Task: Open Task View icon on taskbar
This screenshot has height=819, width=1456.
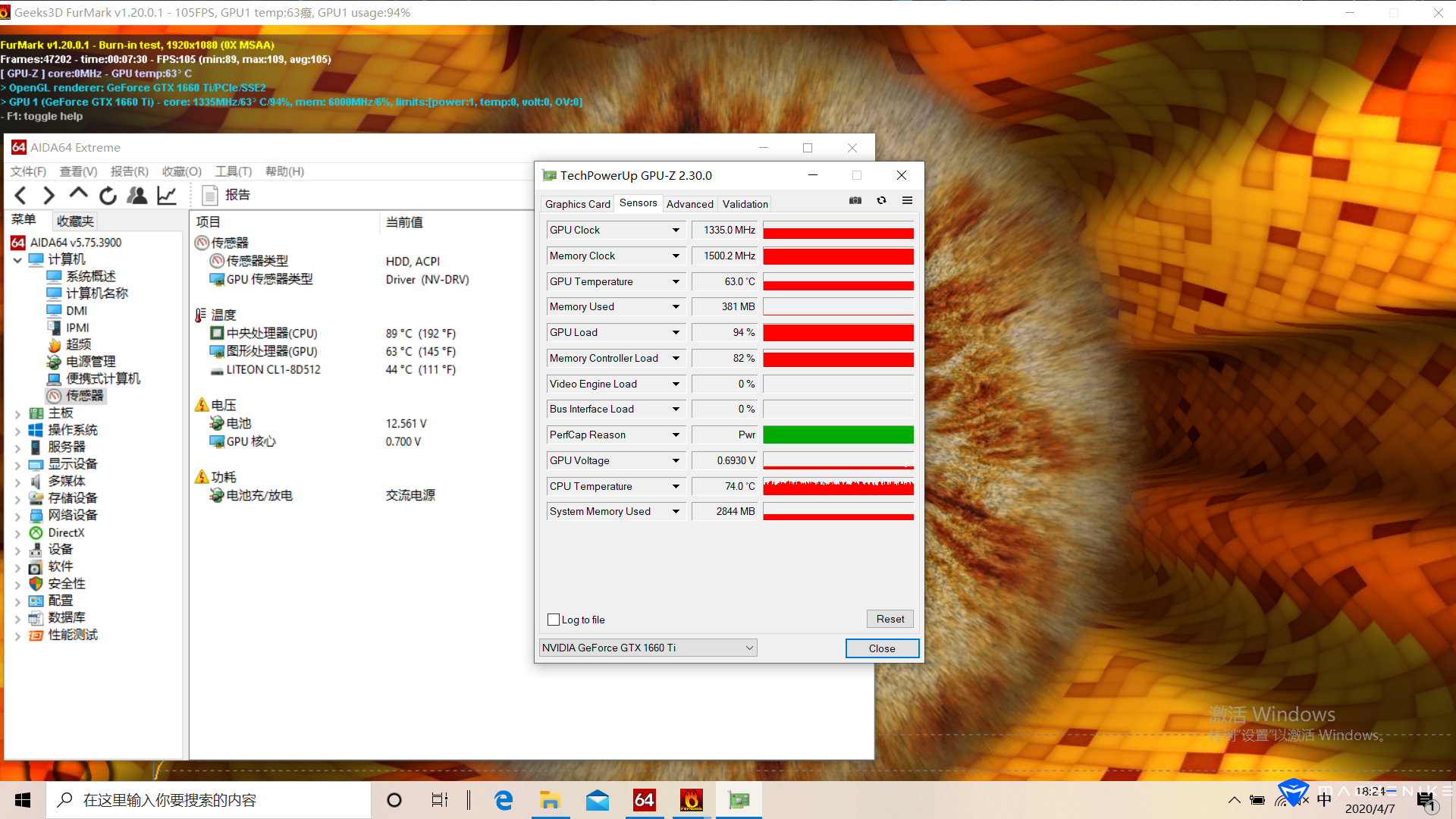Action: pos(440,800)
